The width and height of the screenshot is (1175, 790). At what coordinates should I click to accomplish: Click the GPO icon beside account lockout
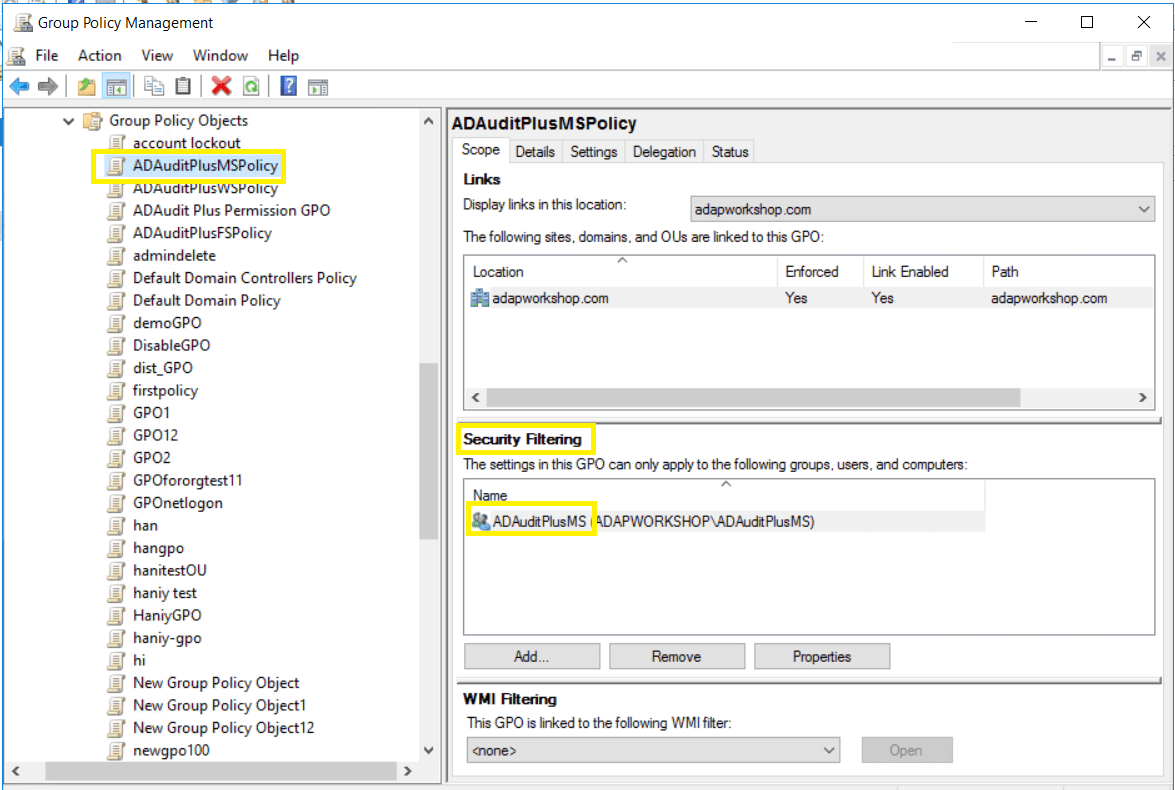click(x=116, y=142)
